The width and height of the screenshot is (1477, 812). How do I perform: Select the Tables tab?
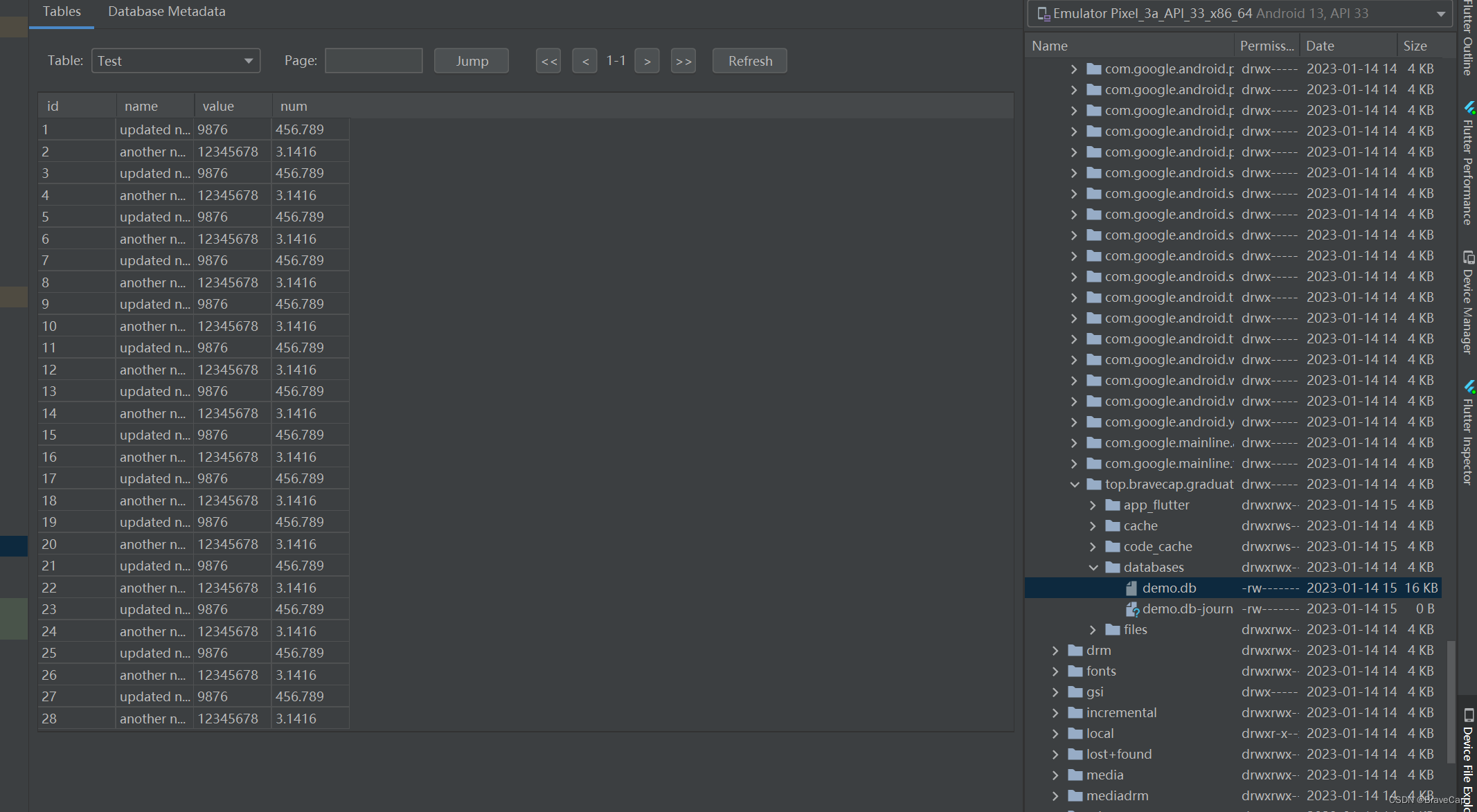(62, 12)
